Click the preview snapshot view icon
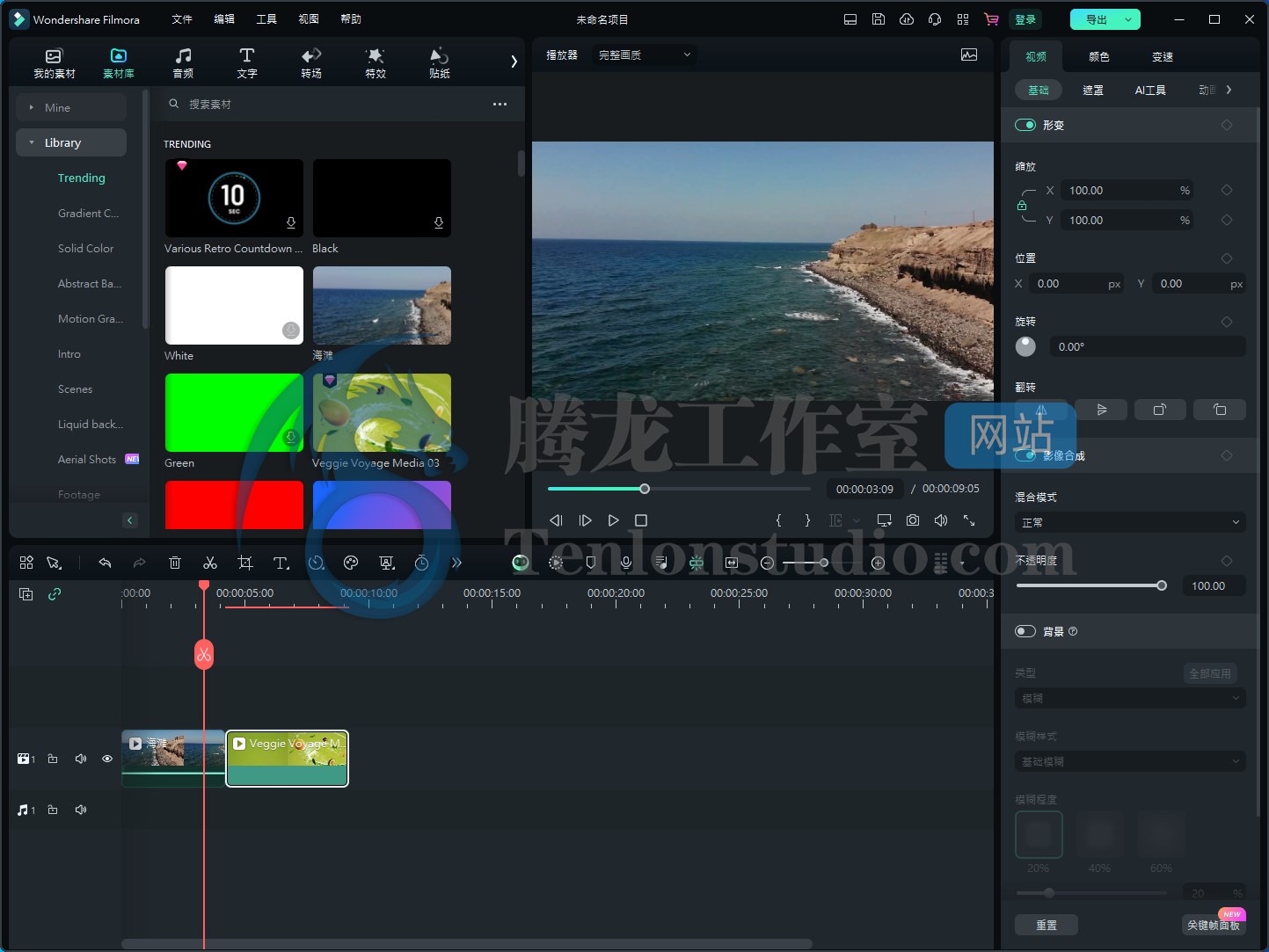 pos(969,55)
